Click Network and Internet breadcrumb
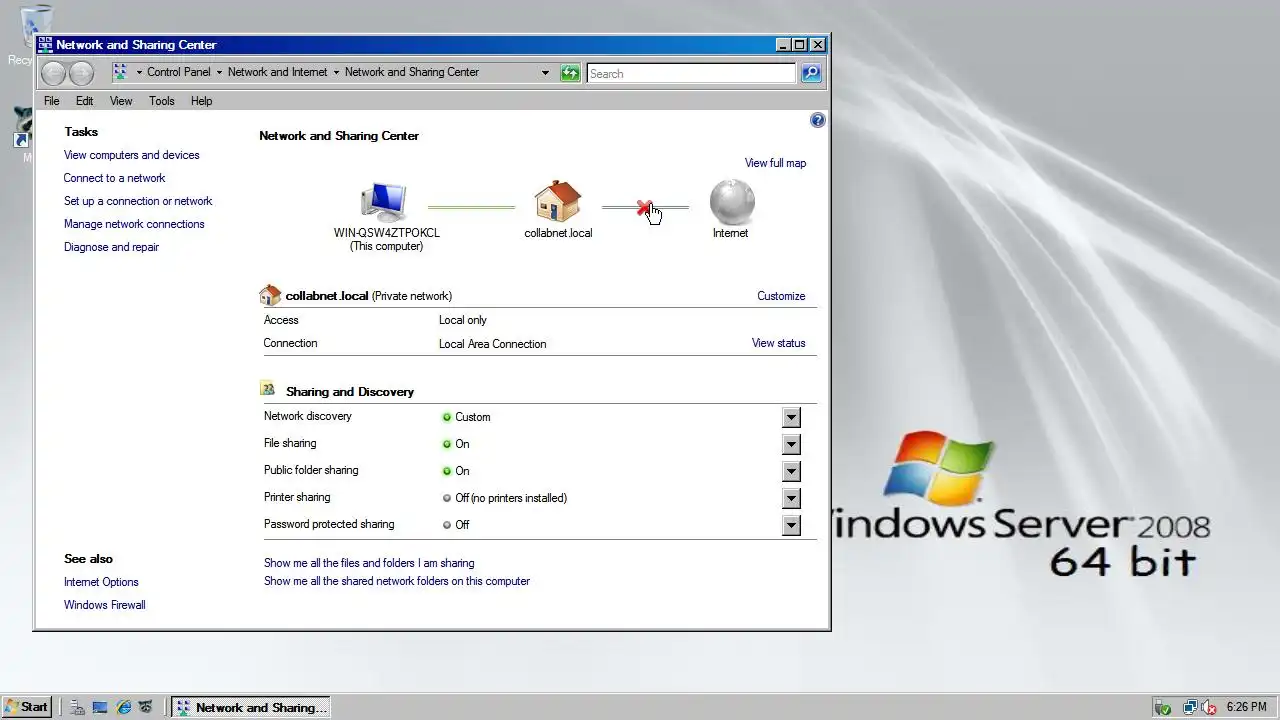 (x=278, y=72)
